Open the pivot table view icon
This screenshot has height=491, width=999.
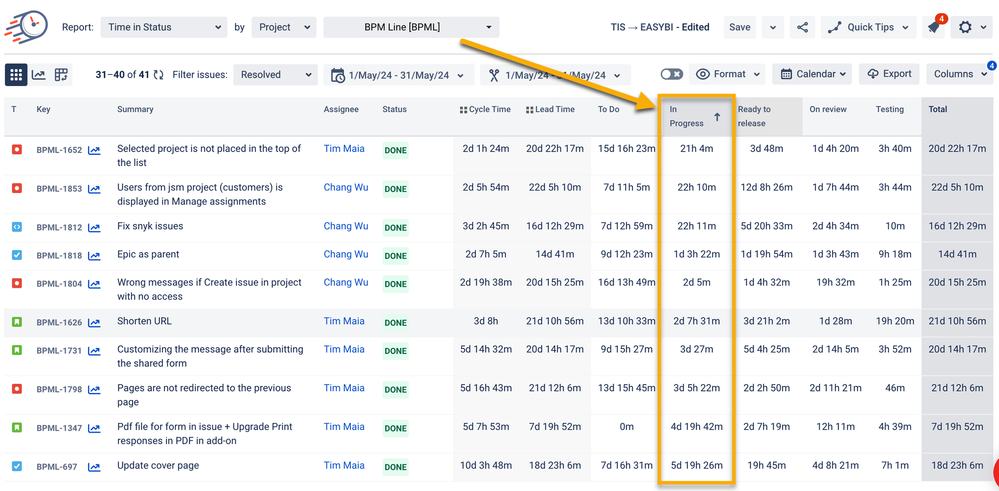pos(61,75)
